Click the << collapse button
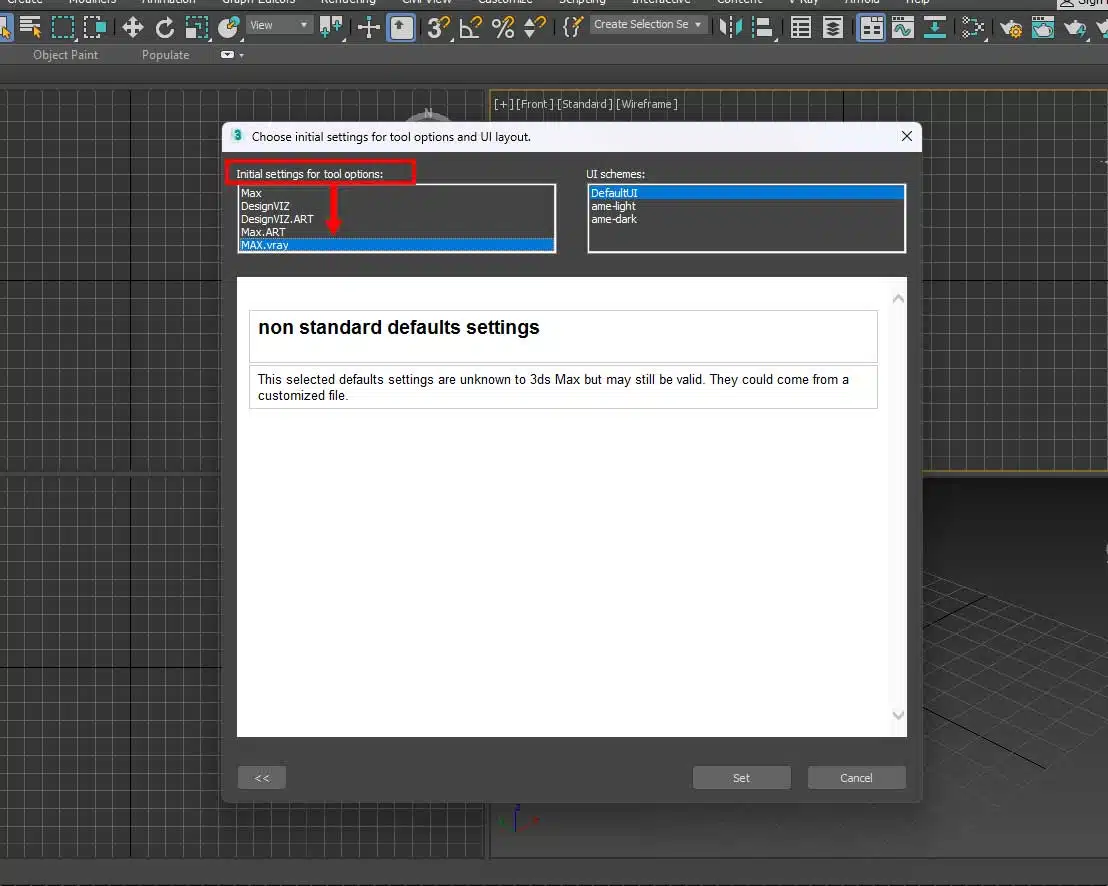This screenshot has height=886, width=1108. [x=262, y=777]
